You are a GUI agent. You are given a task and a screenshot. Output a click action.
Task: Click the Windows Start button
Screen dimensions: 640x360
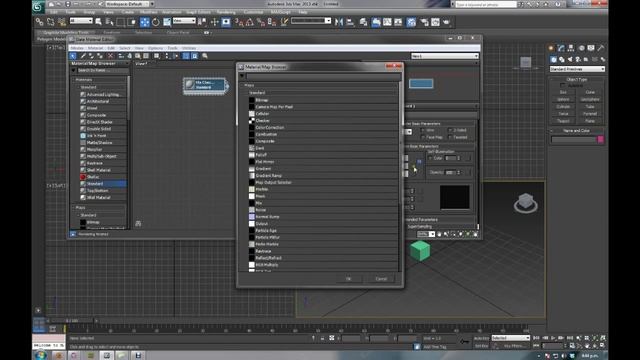[x=40, y=356]
